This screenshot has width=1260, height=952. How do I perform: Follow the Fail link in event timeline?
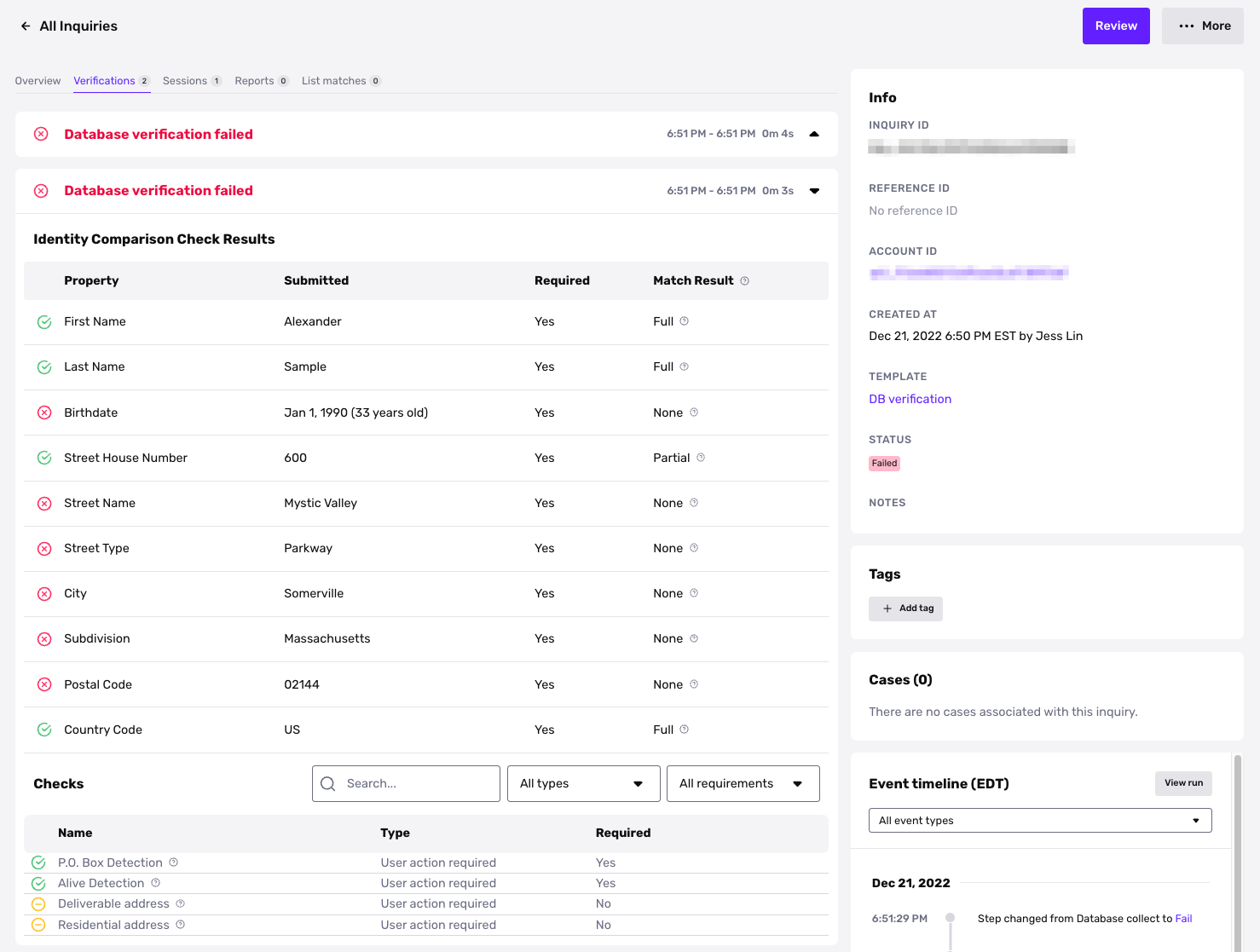point(1183,919)
